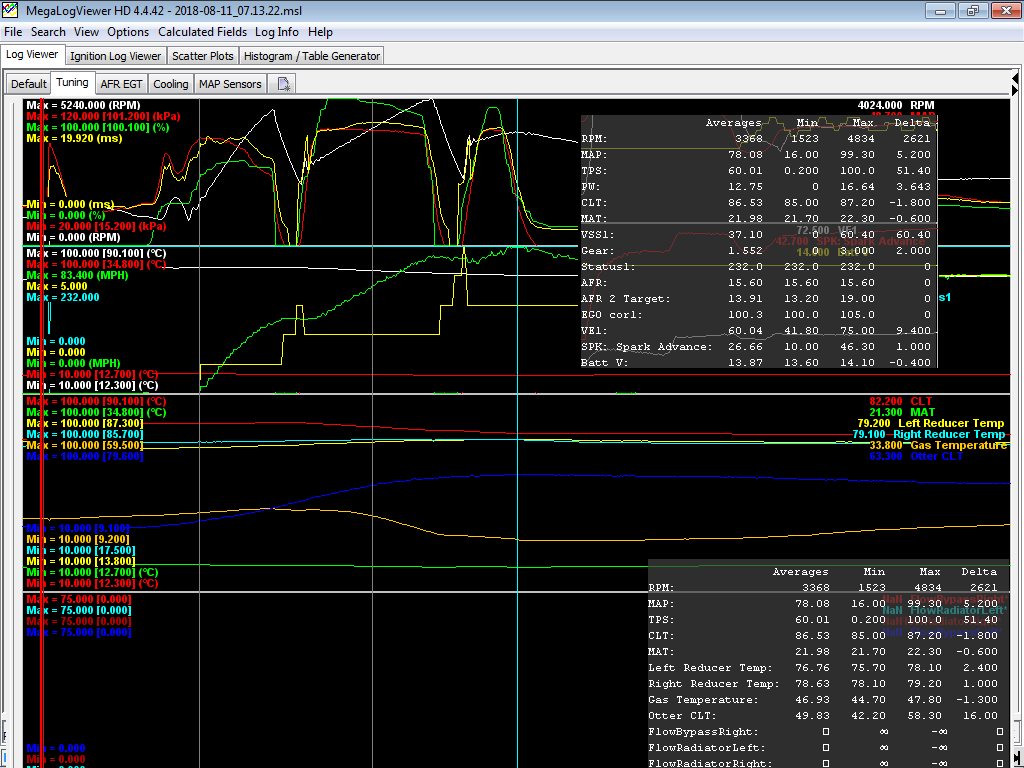Click the '63.300 Otter CLT' readout
The height and width of the screenshot is (768, 1024).
point(916,457)
